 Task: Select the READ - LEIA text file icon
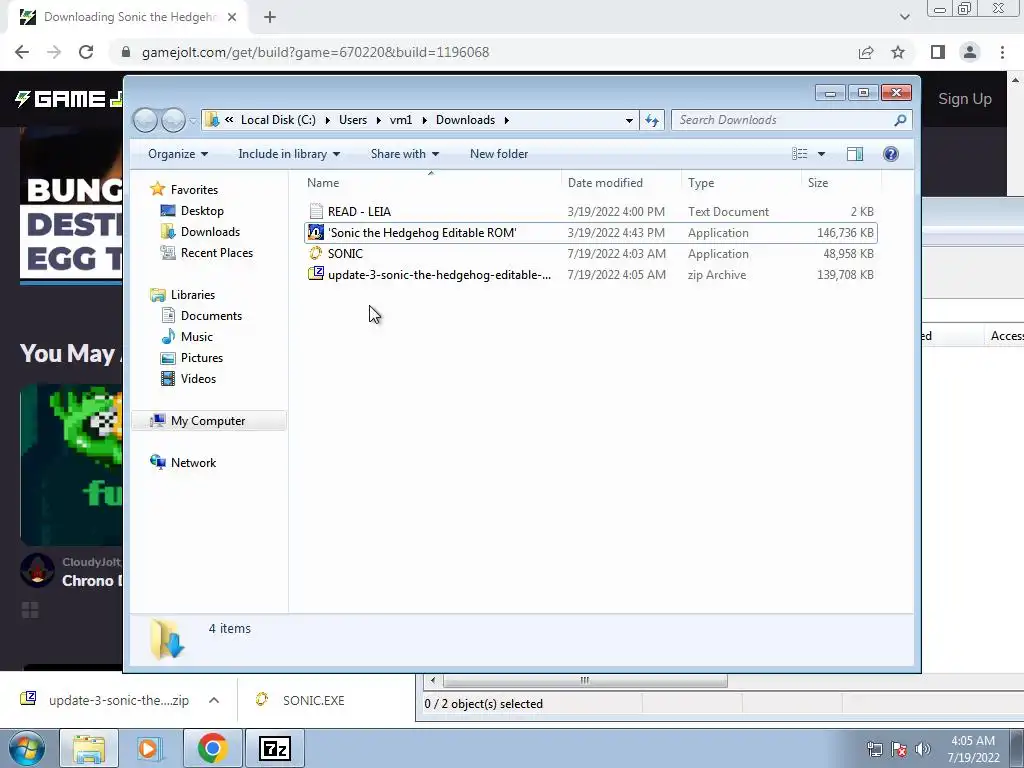click(x=316, y=212)
